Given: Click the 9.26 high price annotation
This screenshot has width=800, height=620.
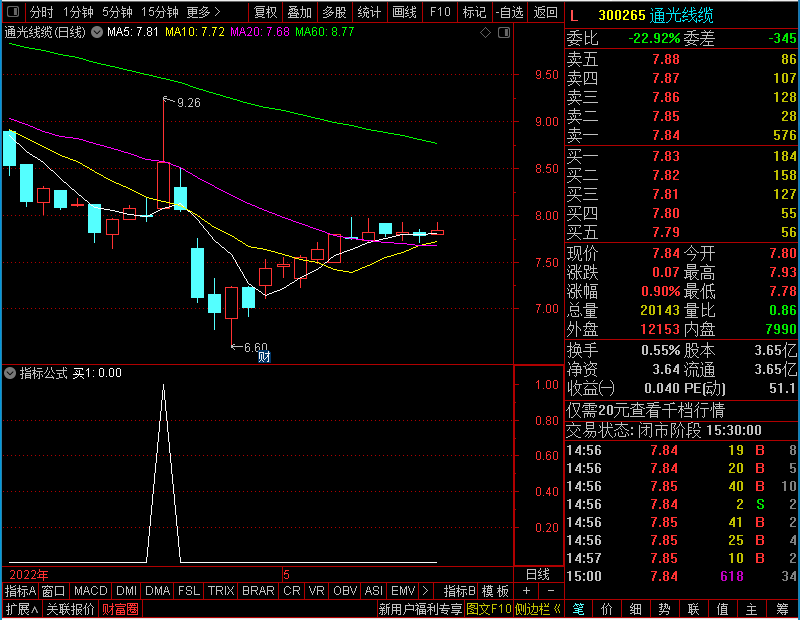Looking at the screenshot, I should coord(188,103).
